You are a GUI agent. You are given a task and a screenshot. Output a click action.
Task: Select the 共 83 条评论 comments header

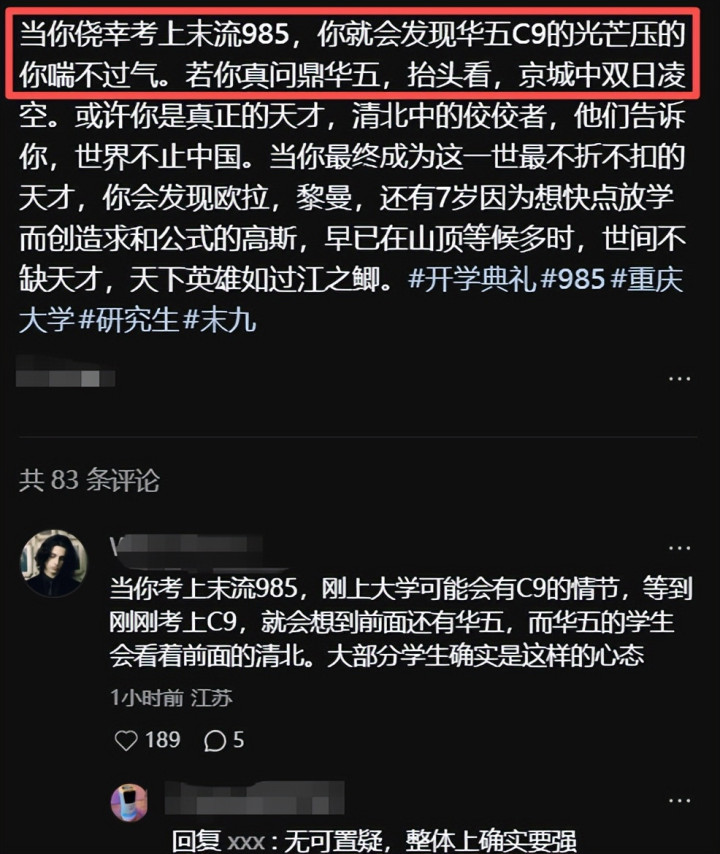click(x=89, y=480)
